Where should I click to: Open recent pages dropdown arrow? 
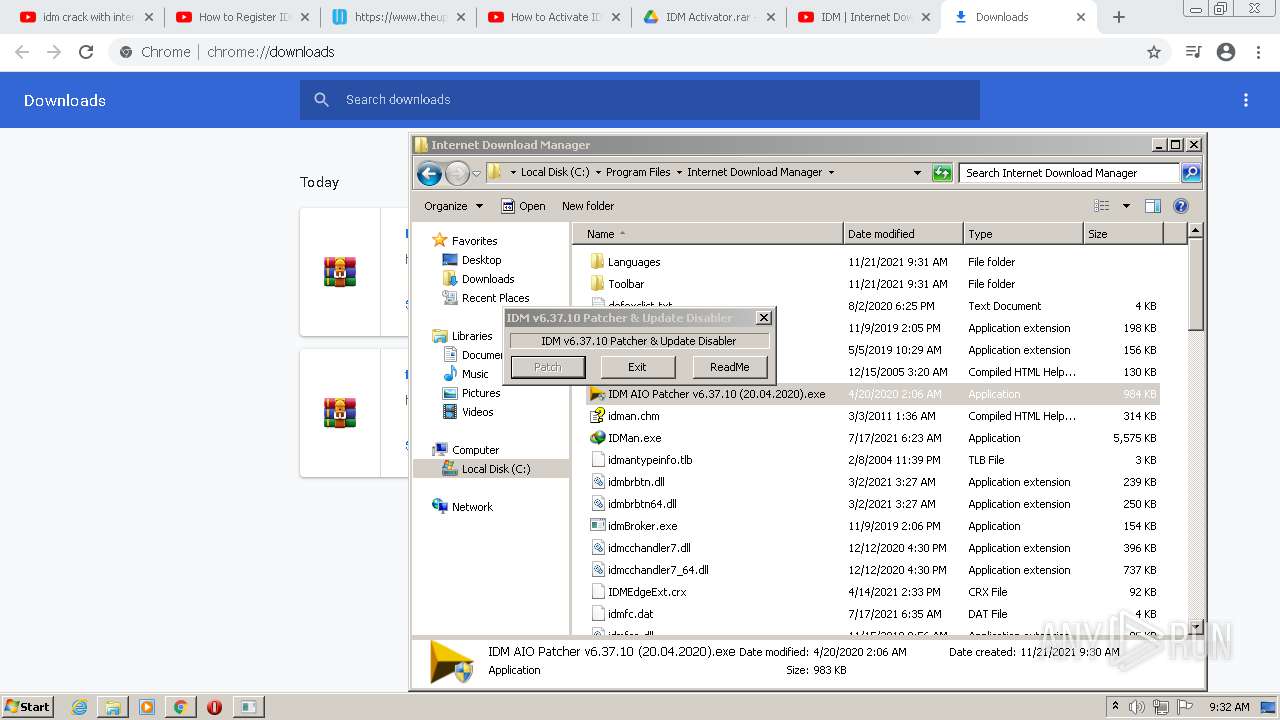pyautogui.click(x=476, y=173)
